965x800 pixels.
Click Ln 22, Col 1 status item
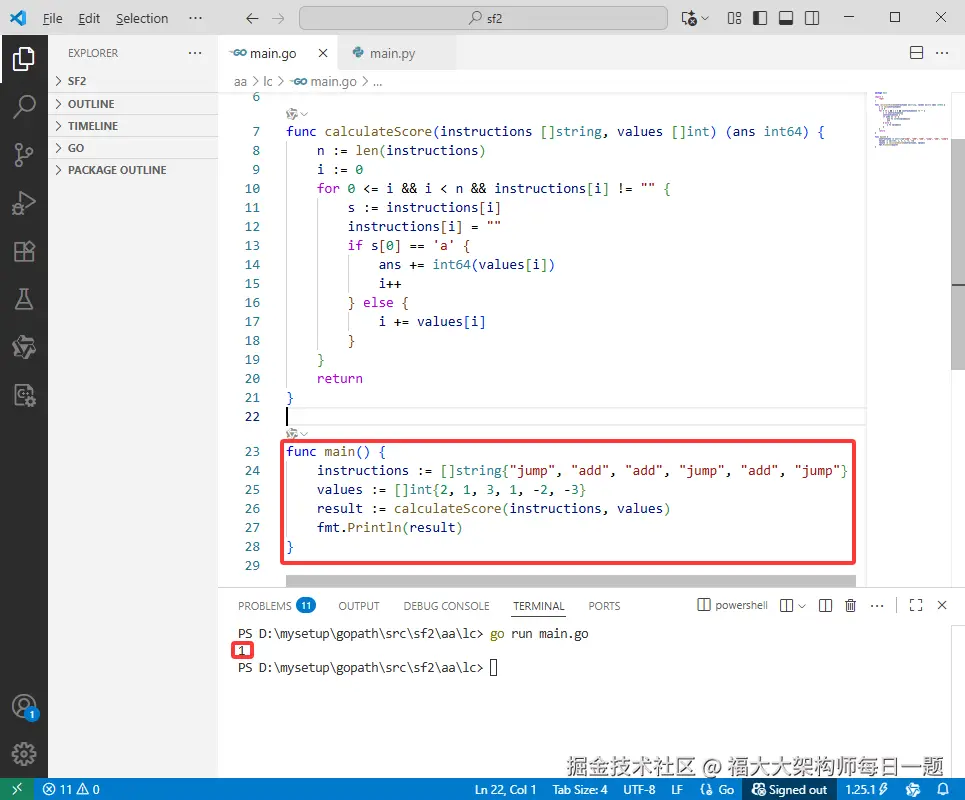point(505,790)
